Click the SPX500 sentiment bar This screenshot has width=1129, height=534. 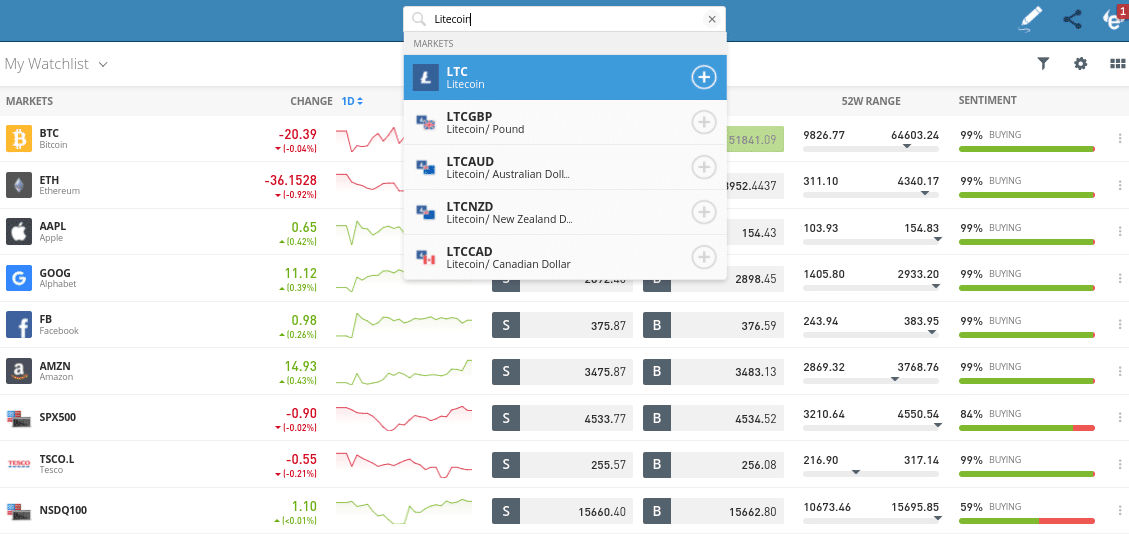[x=1027, y=428]
